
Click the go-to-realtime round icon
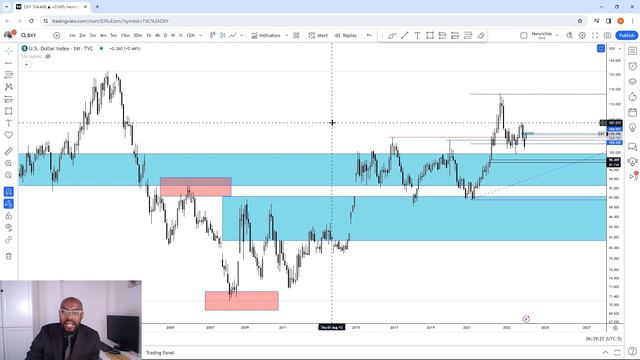[526, 319]
